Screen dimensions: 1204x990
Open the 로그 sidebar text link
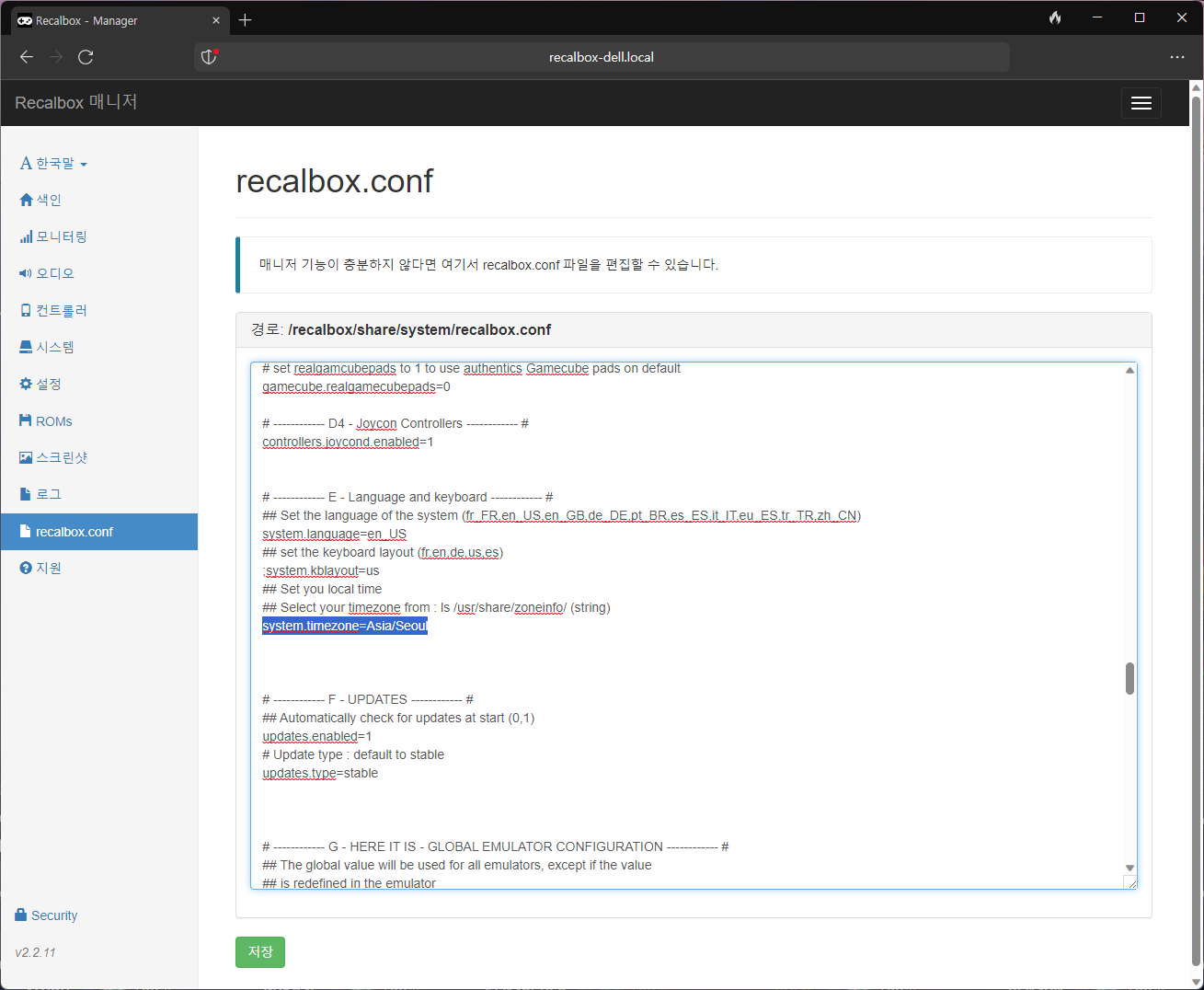[49, 494]
